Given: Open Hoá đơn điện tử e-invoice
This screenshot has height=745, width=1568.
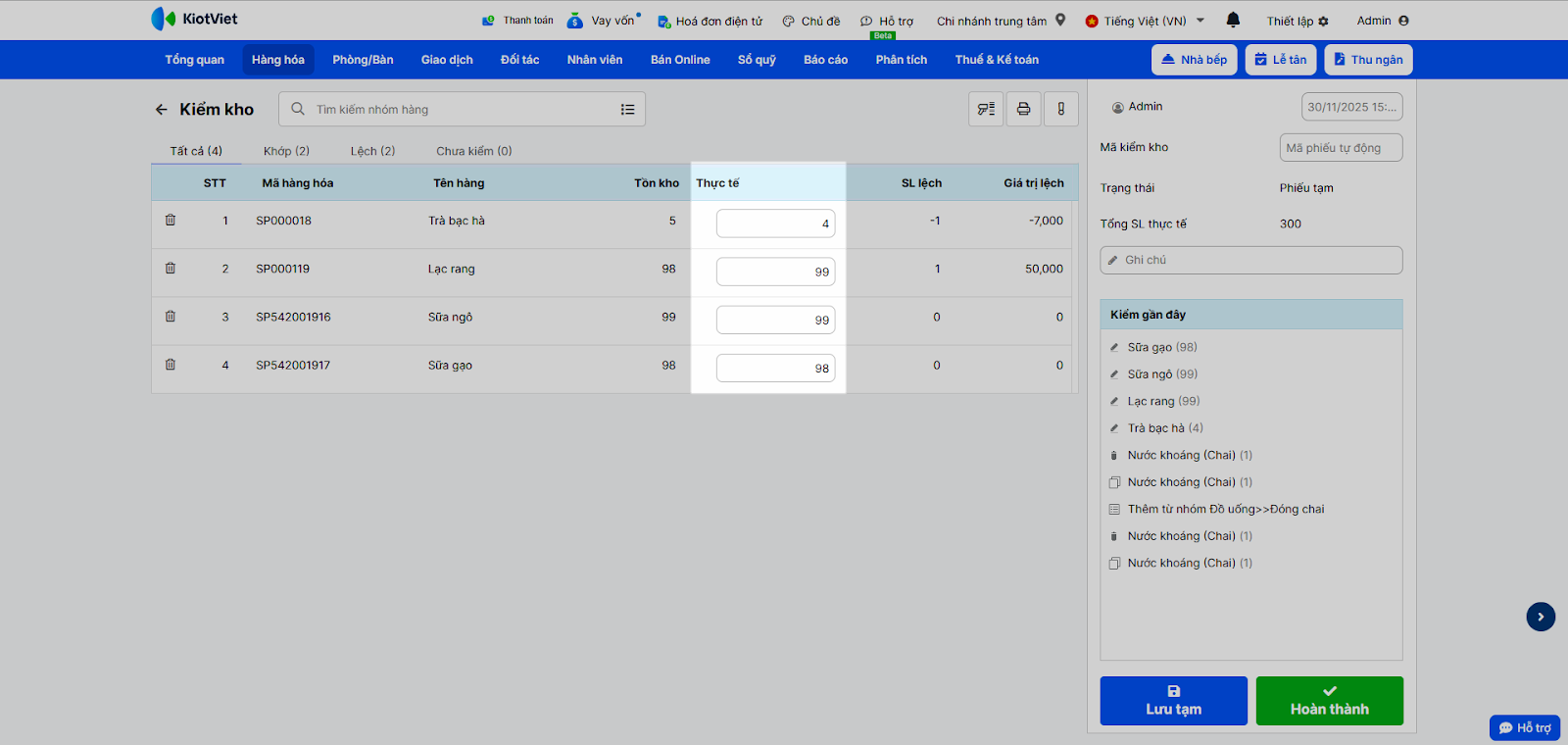Looking at the screenshot, I should coord(710,21).
